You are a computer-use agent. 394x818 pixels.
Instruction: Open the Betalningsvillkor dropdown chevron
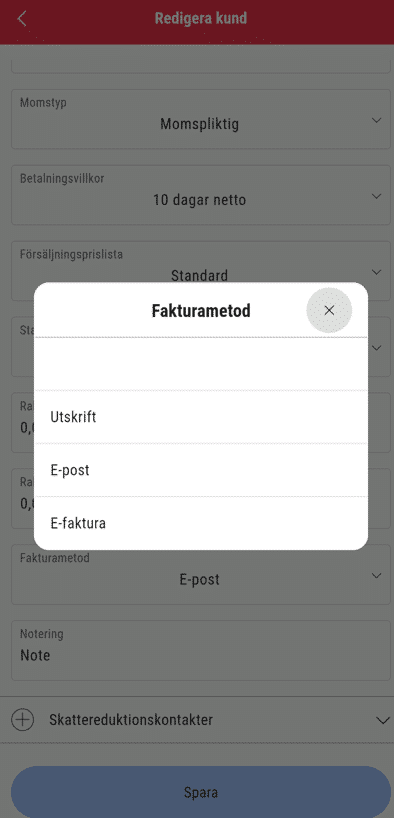click(x=376, y=196)
